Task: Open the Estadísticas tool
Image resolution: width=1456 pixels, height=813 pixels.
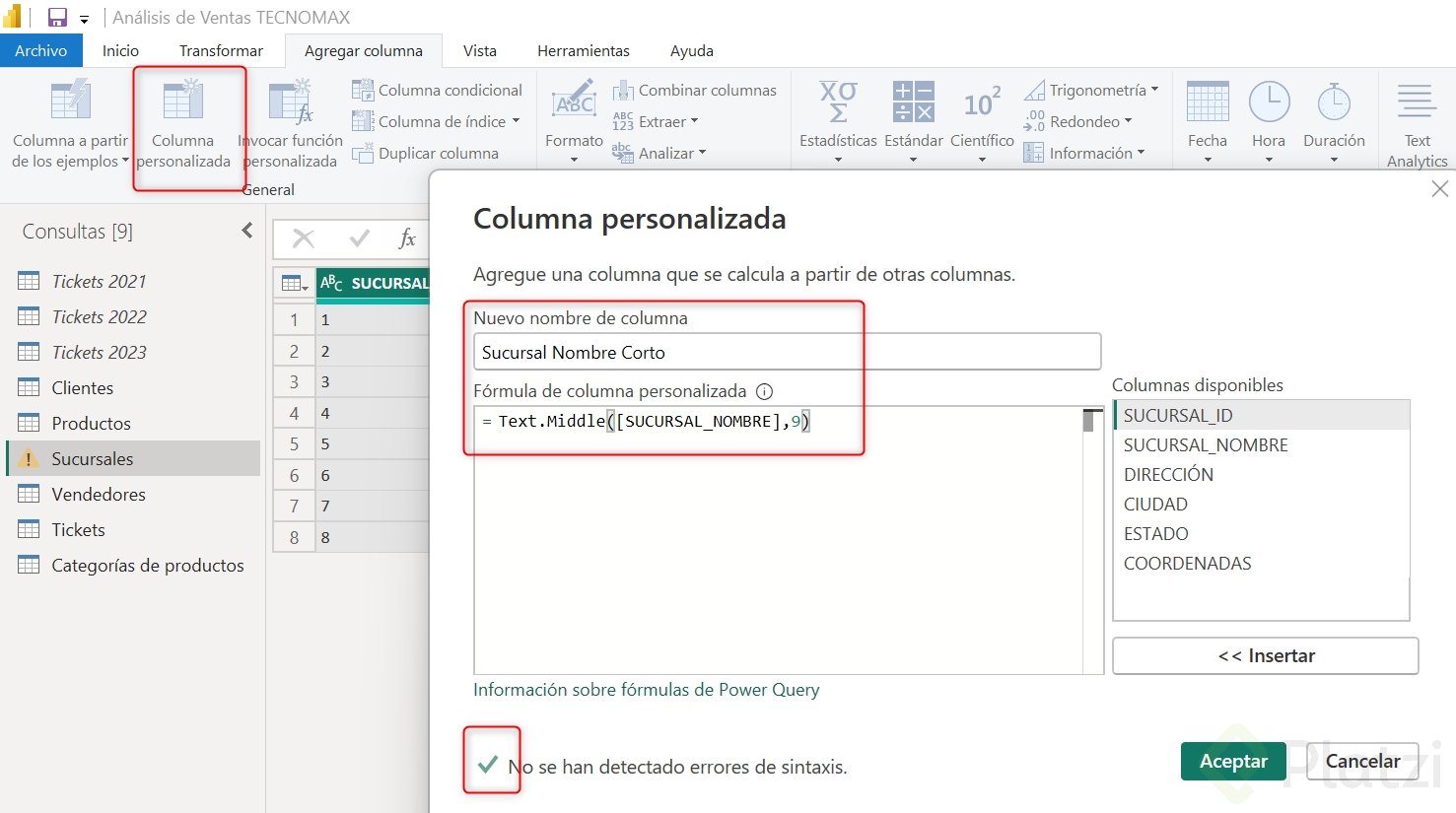Action: [x=838, y=120]
